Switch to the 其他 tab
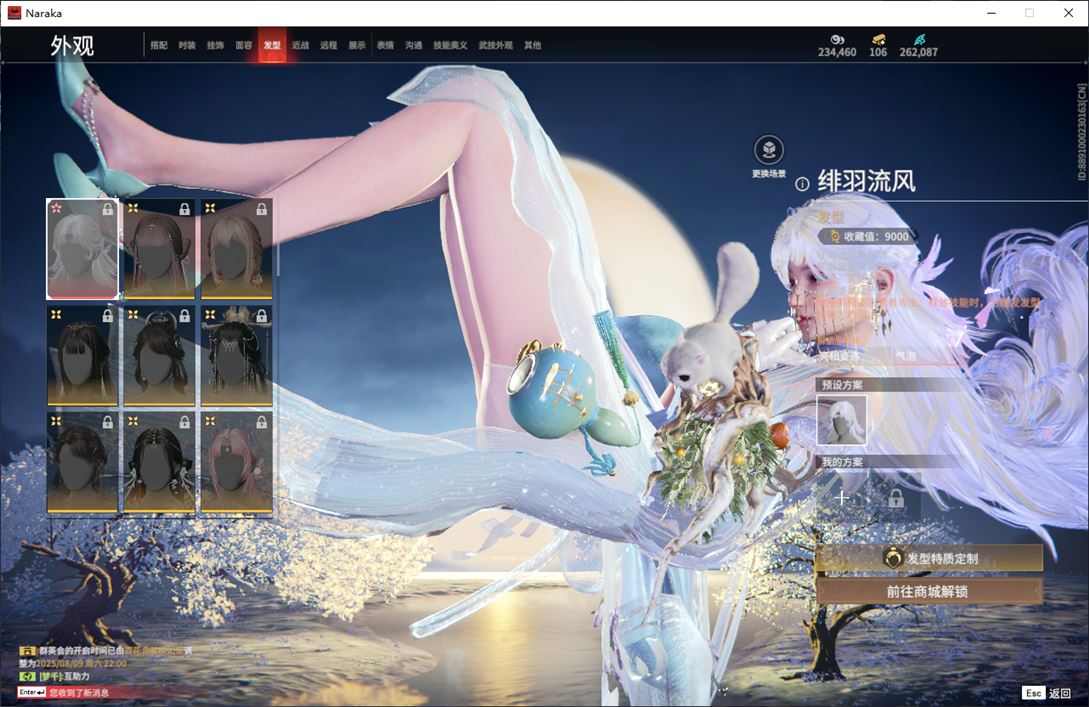Image resolution: width=1089 pixels, height=707 pixels. [x=533, y=45]
